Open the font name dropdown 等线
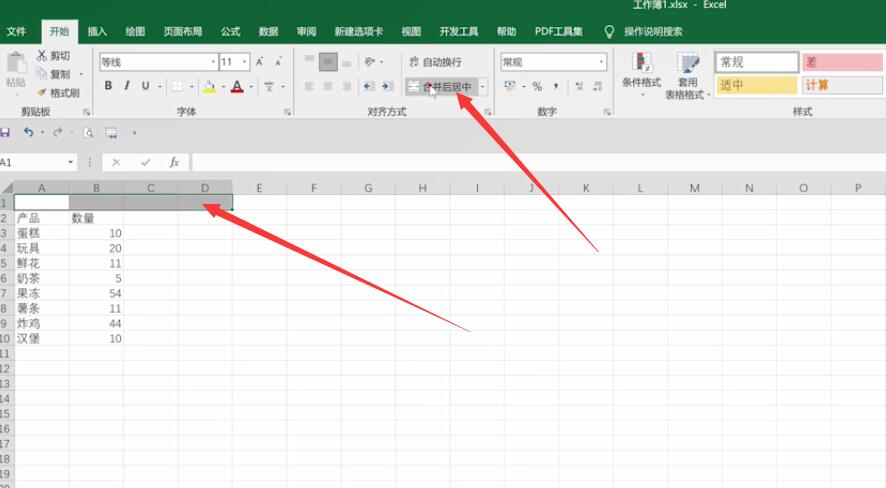 click(213, 62)
